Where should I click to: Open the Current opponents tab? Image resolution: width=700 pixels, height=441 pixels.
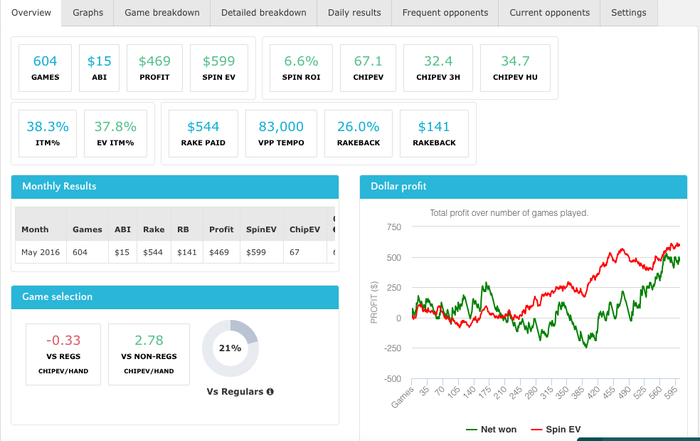click(x=549, y=12)
